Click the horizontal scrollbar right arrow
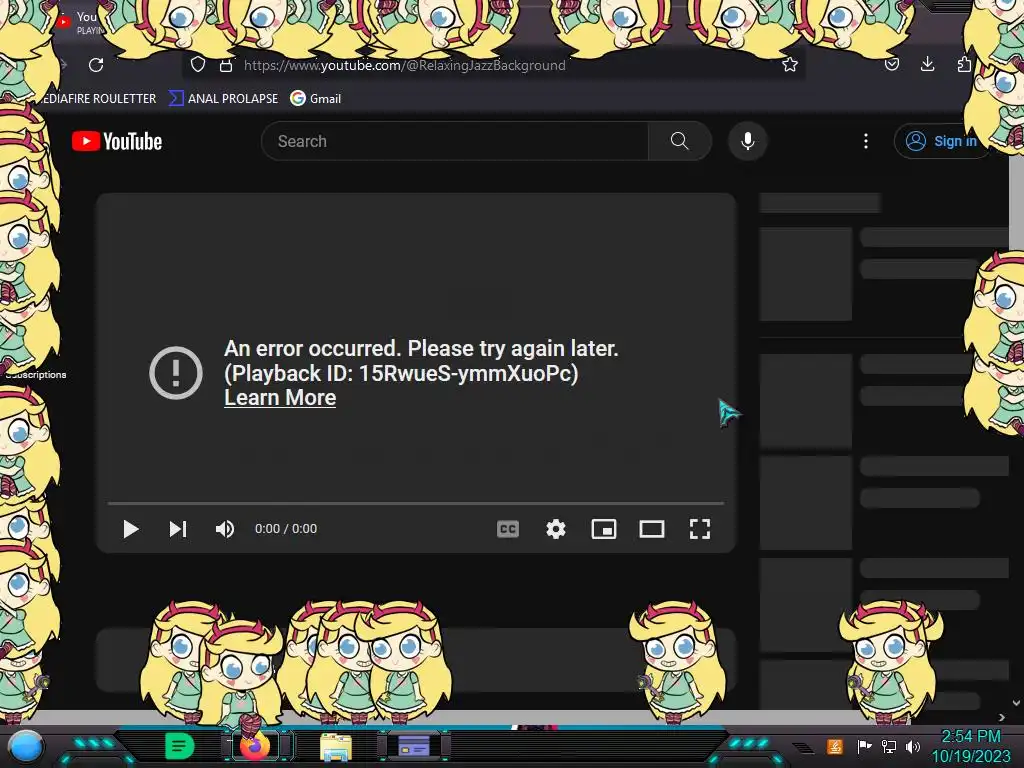The width and height of the screenshot is (1024, 768). (x=1002, y=717)
